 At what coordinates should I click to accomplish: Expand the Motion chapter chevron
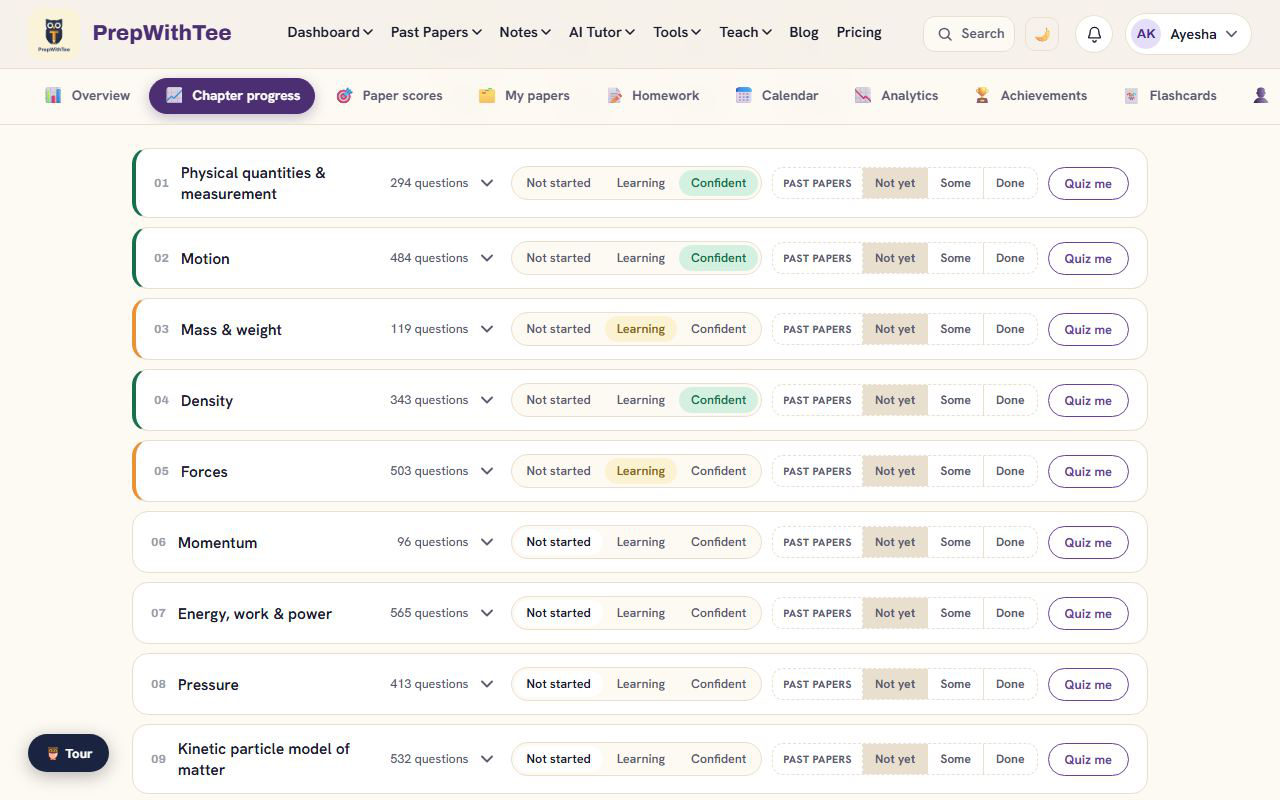pyautogui.click(x=487, y=258)
